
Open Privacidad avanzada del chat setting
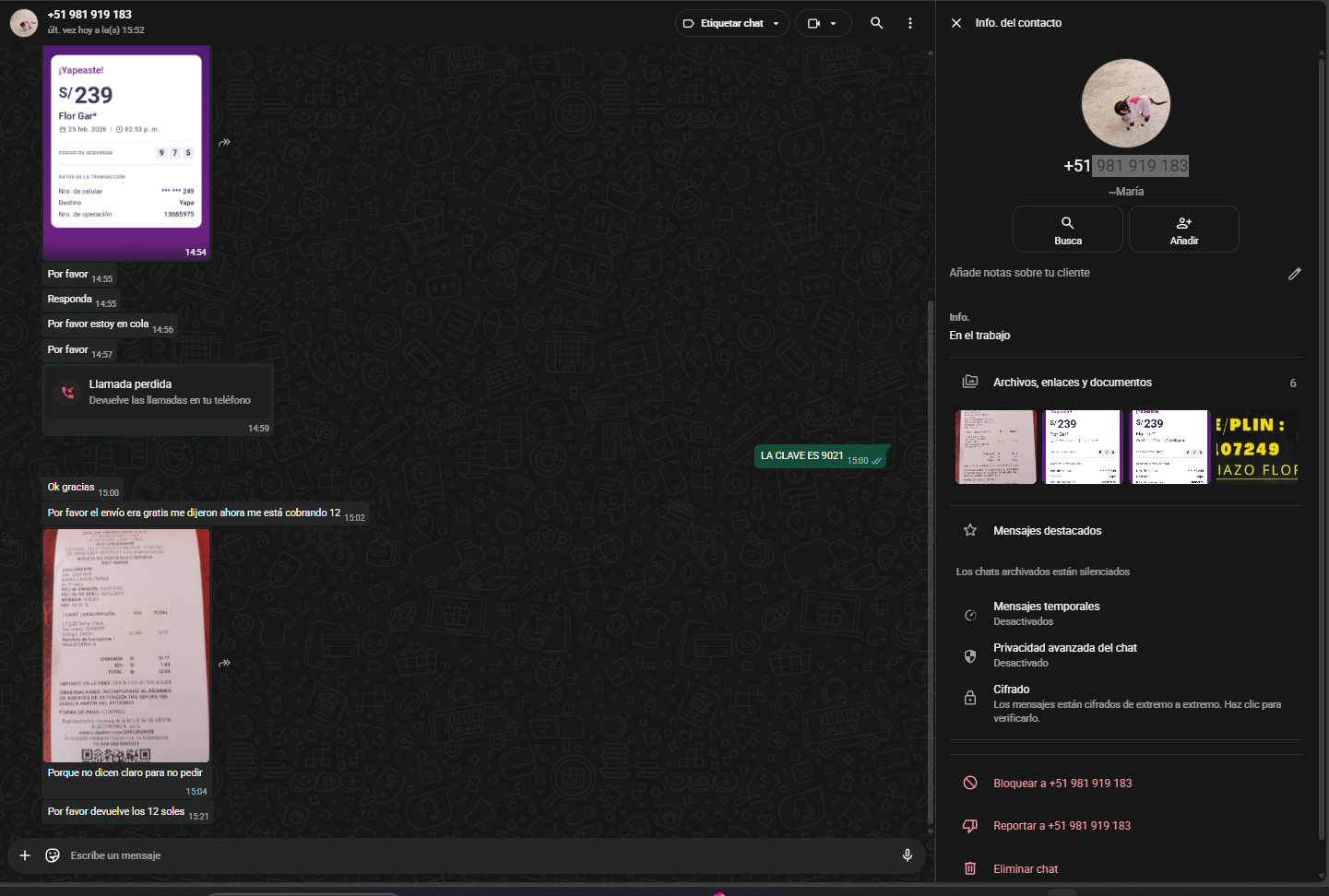(x=1064, y=654)
